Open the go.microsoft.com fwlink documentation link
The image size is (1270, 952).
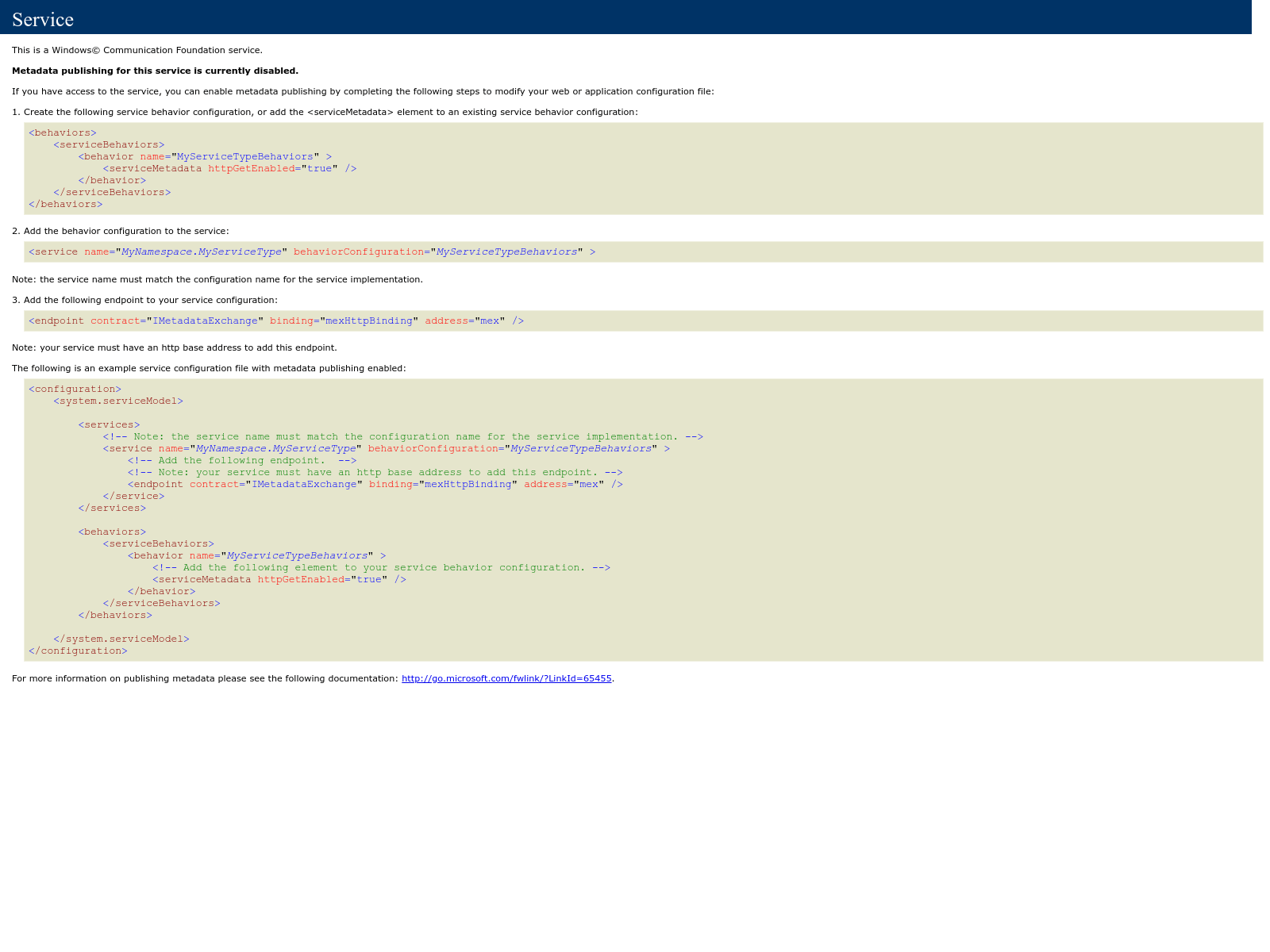506,678
